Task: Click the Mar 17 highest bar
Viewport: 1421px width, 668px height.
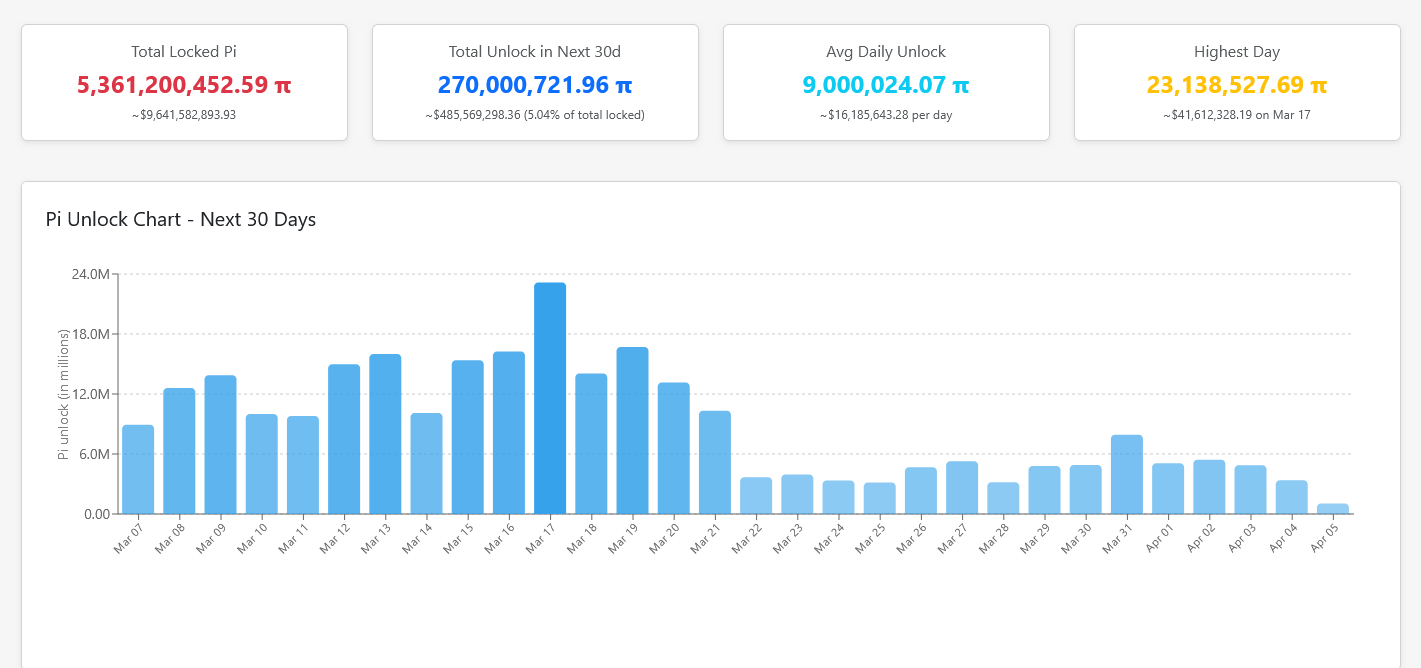Action: coord(550,398)
